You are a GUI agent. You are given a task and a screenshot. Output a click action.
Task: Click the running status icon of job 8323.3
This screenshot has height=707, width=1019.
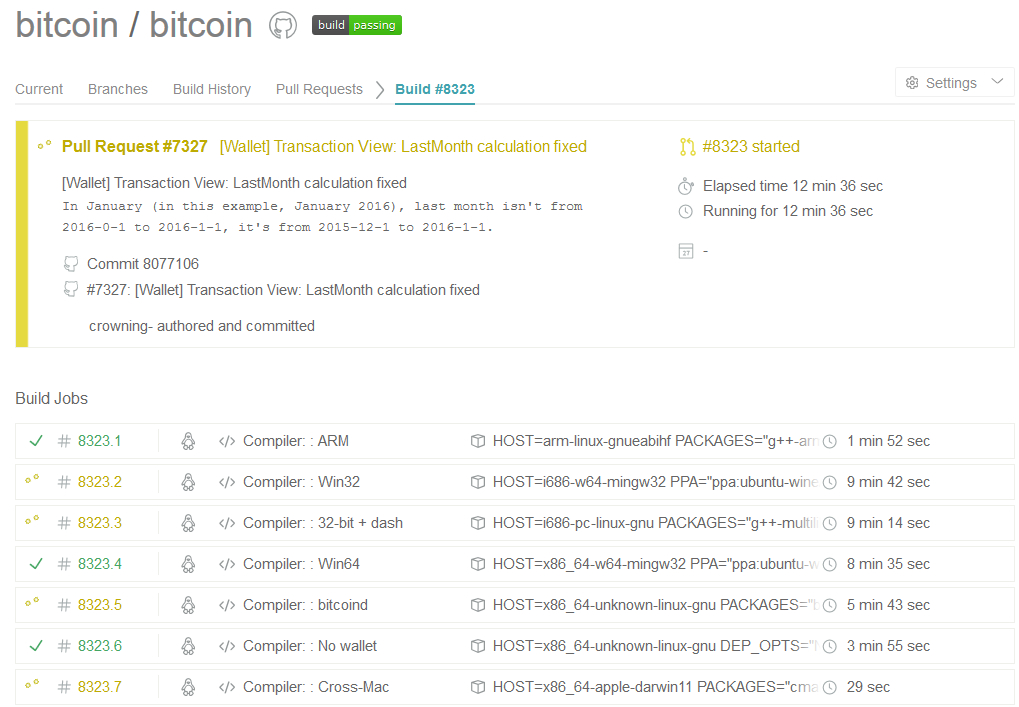point(32,521)
